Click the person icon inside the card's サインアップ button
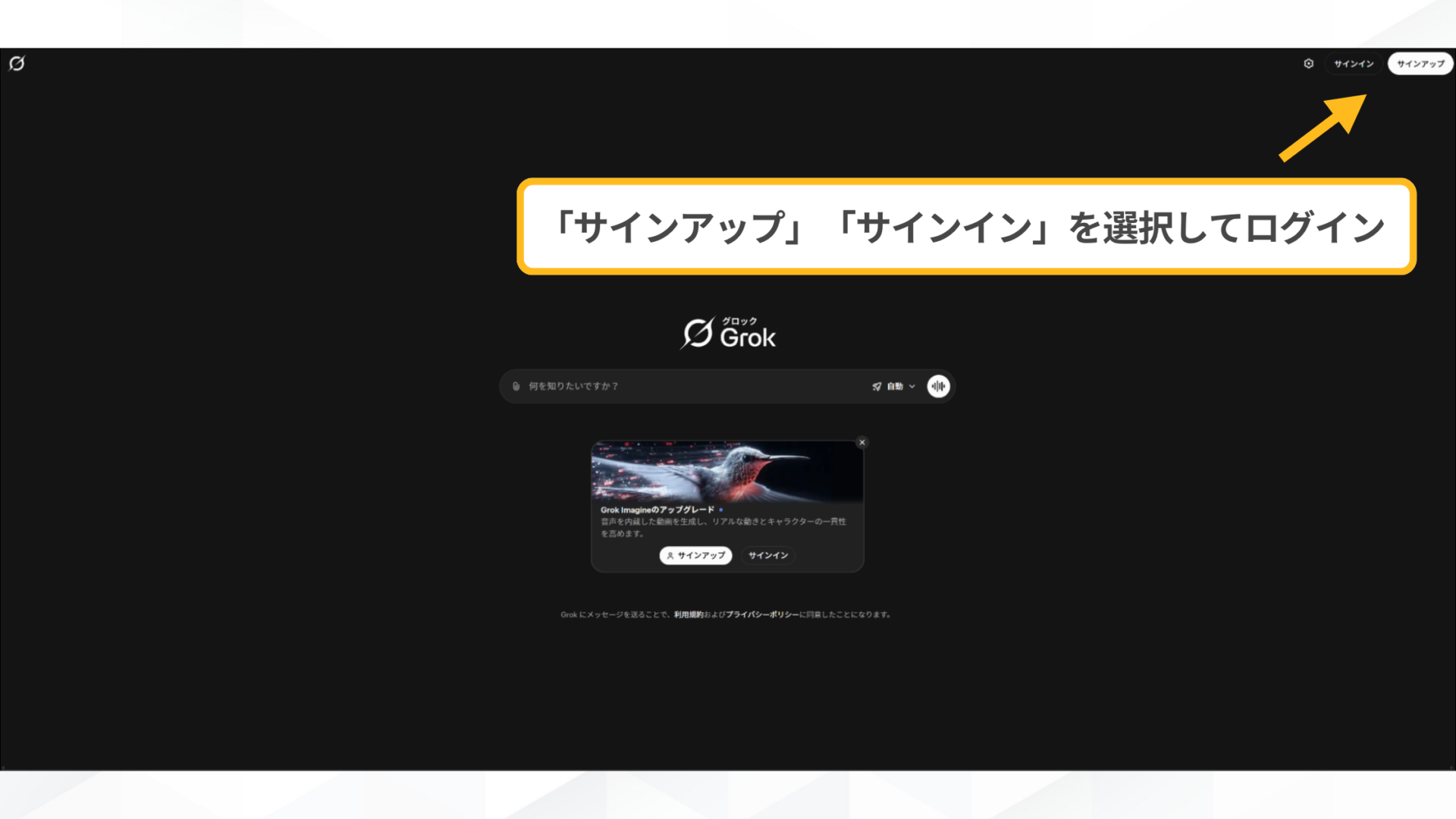Viewport: 1456px width, 819px height. [x=670, y=555]
